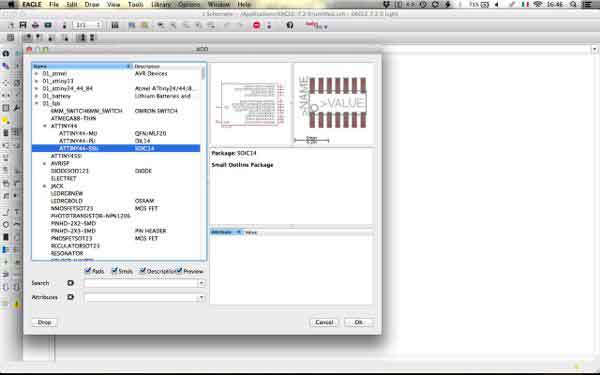The height and width of the screenshot is (375, 600).
Task: Click the Grid settings icon
Action: (x=10, y=38)
